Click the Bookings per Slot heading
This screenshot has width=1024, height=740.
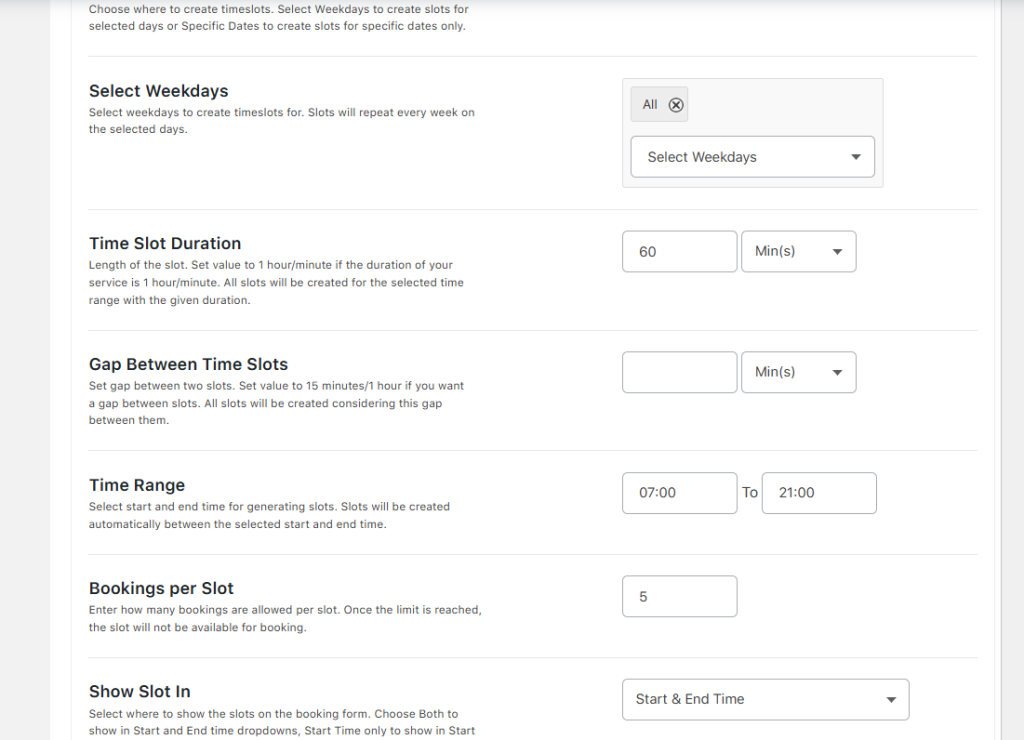pyautogui.click(x=161, y=588)
